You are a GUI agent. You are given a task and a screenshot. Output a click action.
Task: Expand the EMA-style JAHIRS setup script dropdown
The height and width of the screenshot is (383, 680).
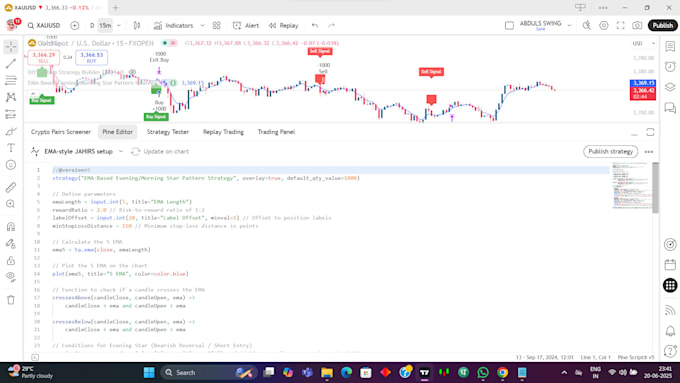[x=121, y=151]
